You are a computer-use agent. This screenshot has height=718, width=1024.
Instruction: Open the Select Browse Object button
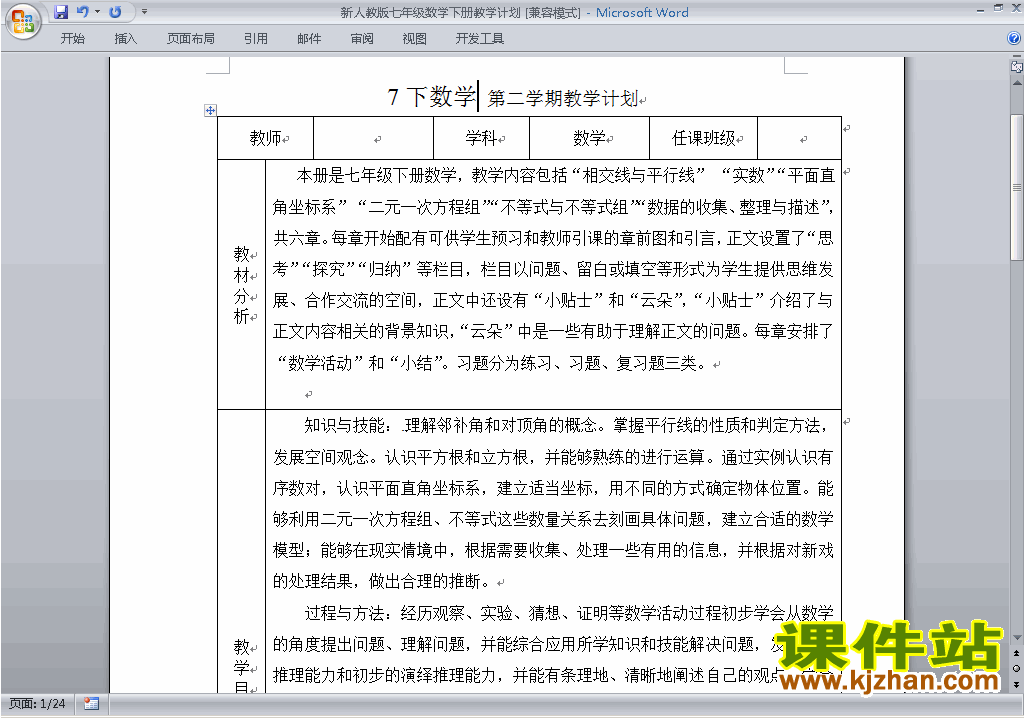pyautogui.click(x=1016, y=668)
